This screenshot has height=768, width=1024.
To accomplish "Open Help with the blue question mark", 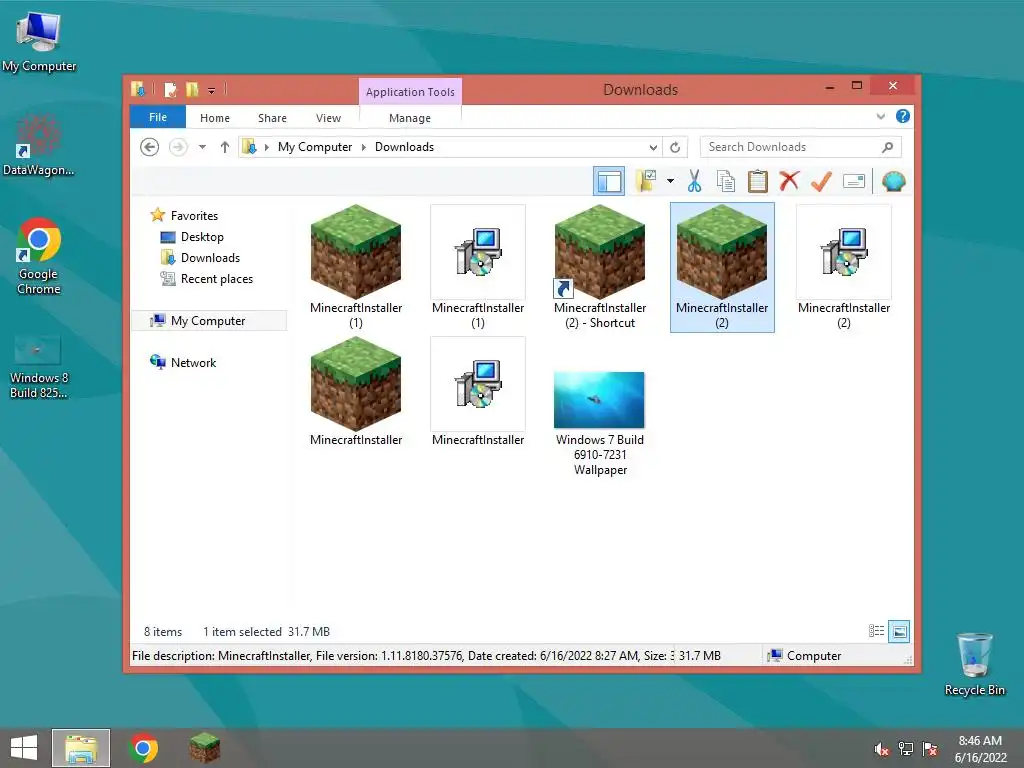I will (x=903, y=116).
